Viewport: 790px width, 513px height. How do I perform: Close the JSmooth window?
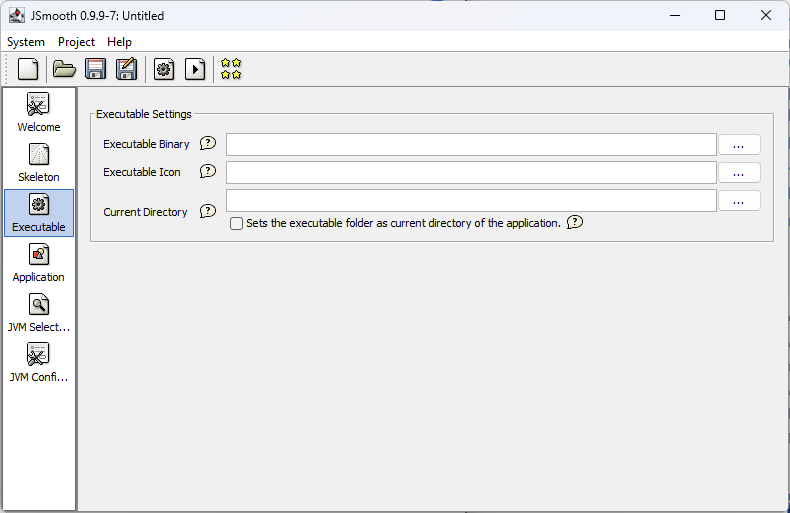point(766,16)
